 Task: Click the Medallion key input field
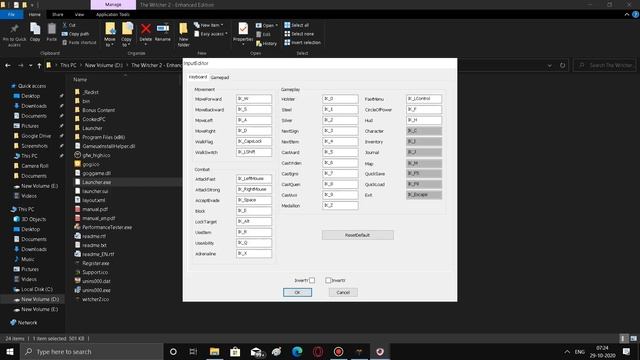click(x=340, y=205)
